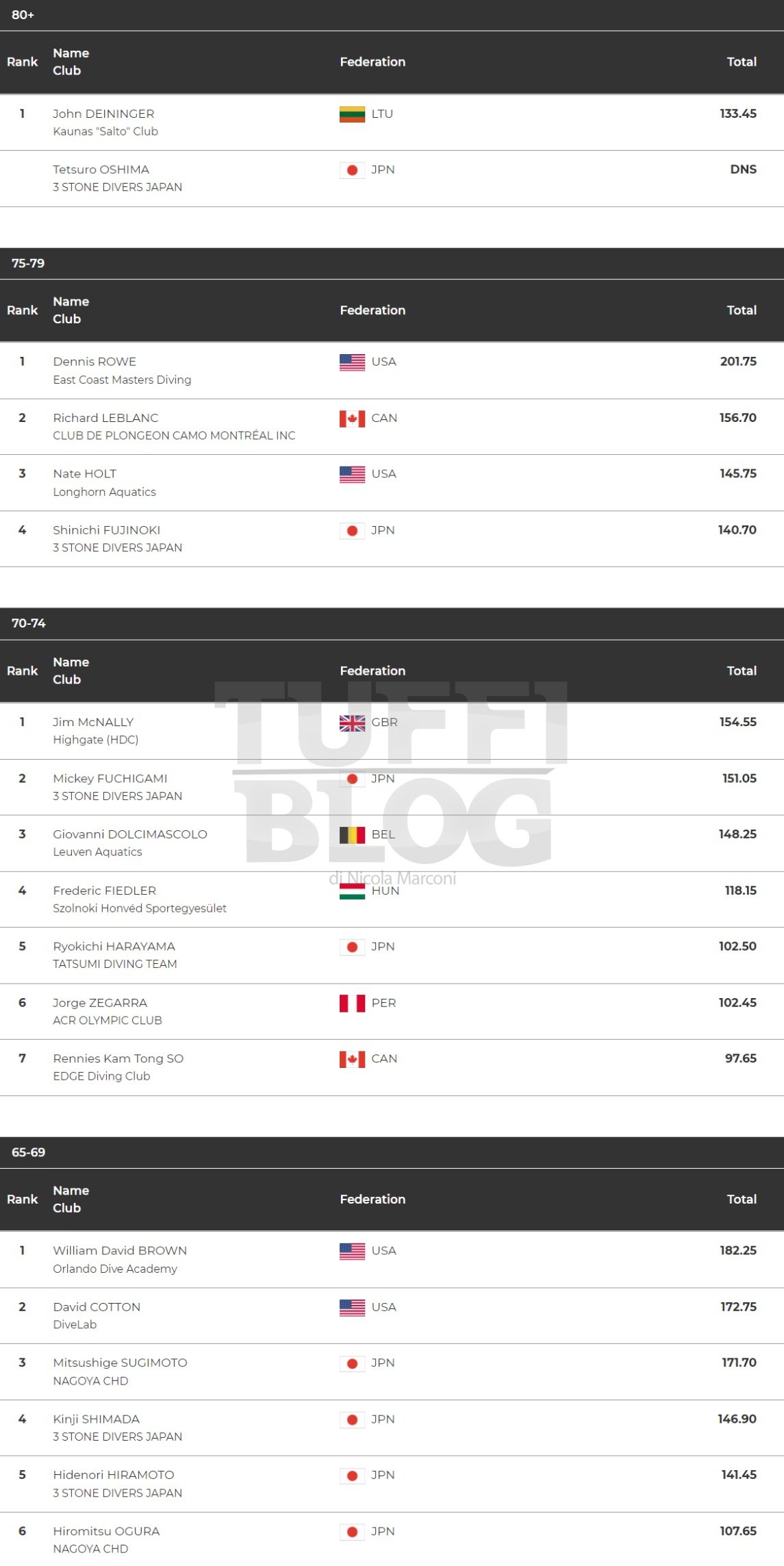Viewport: 784px width, 1566px height.
Task: Open William David BROWN's name
Action: 120,1250
